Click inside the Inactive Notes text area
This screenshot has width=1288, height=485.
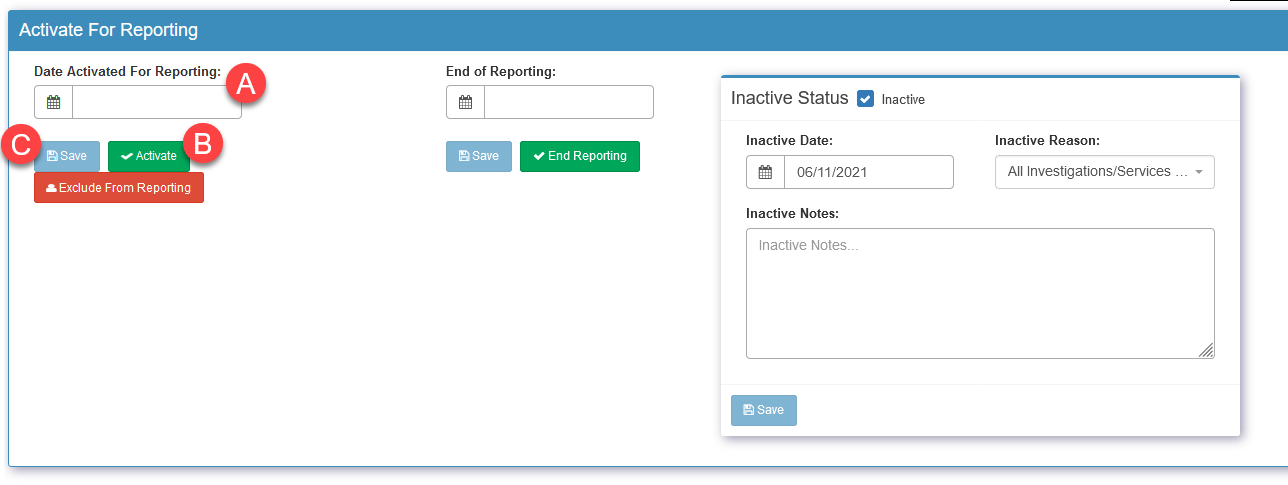click(x=980, y=293)
